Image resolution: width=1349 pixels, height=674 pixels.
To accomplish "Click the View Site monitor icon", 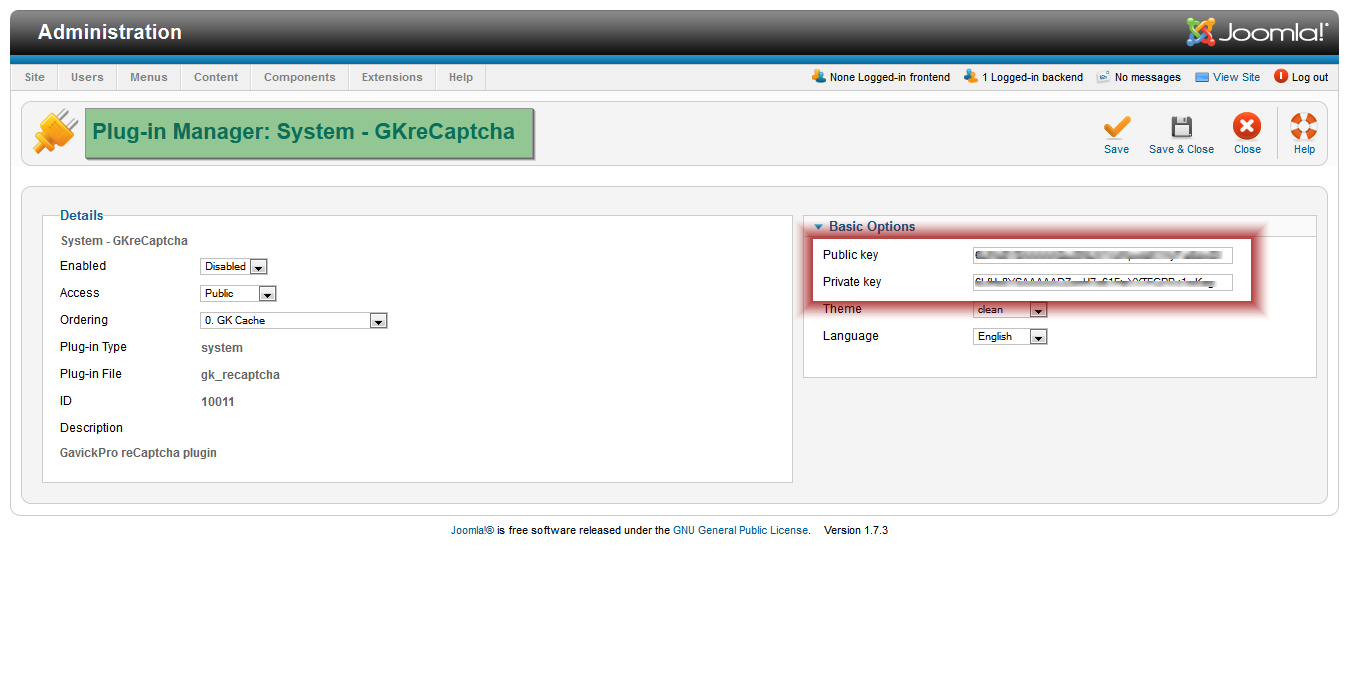I will pyautogui.click(x=1202, y=77).
